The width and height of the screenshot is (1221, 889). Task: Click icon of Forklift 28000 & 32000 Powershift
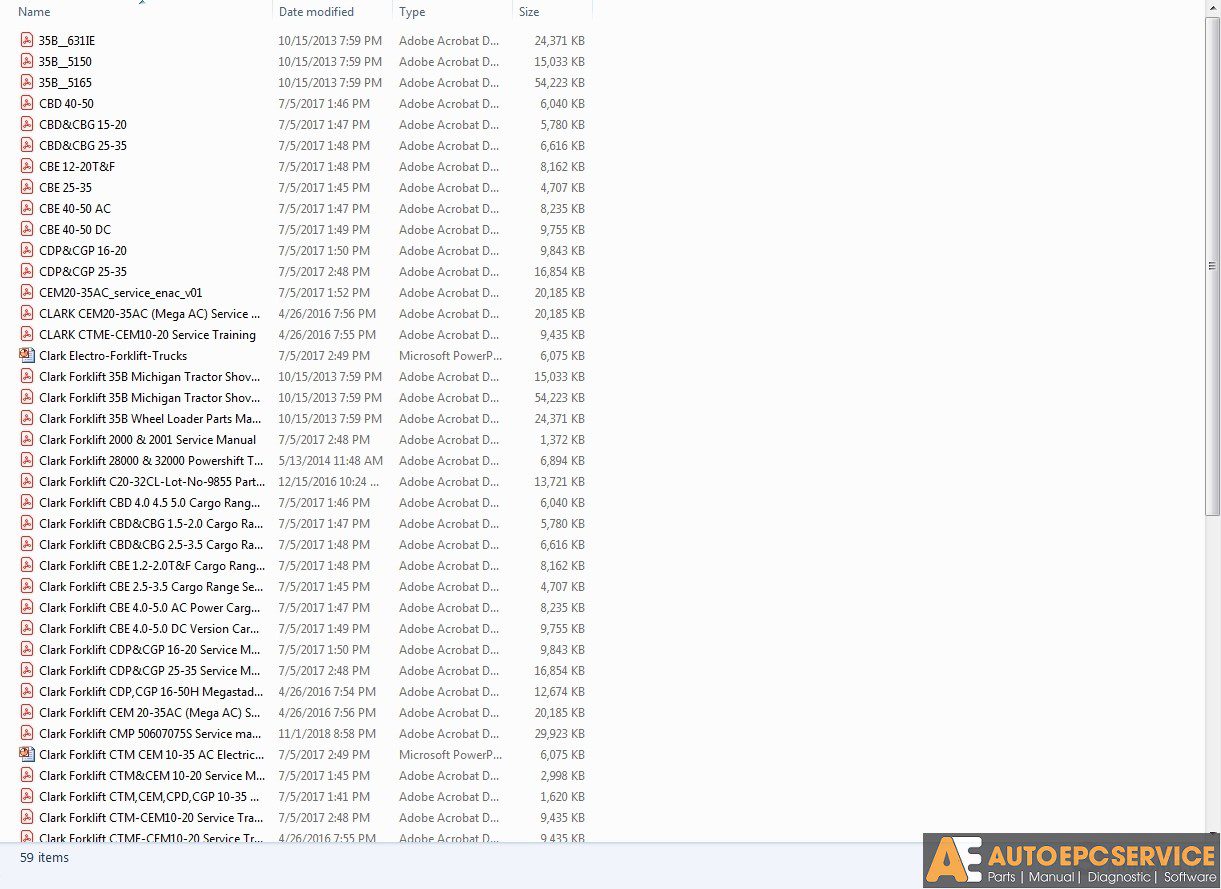pyautogui.click(x=27, y=461)
